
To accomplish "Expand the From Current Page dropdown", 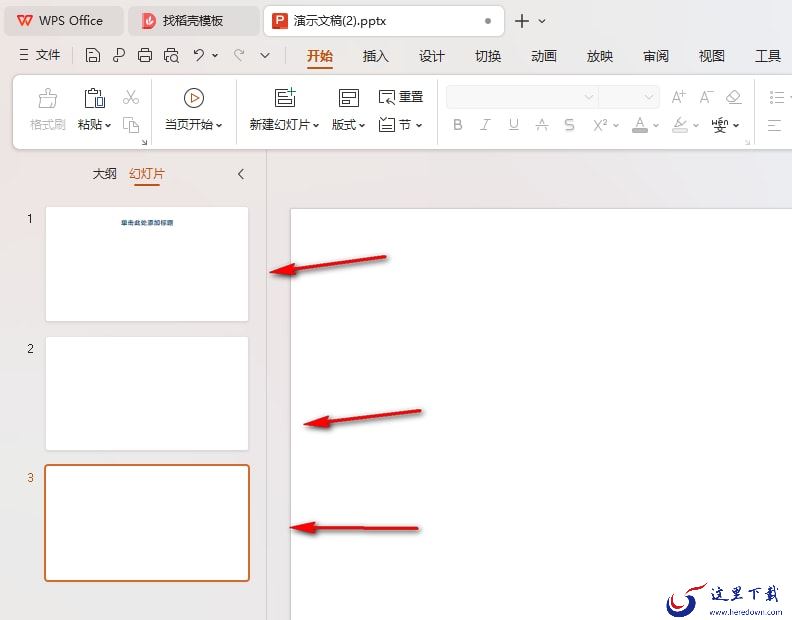I will click(219, 125).
